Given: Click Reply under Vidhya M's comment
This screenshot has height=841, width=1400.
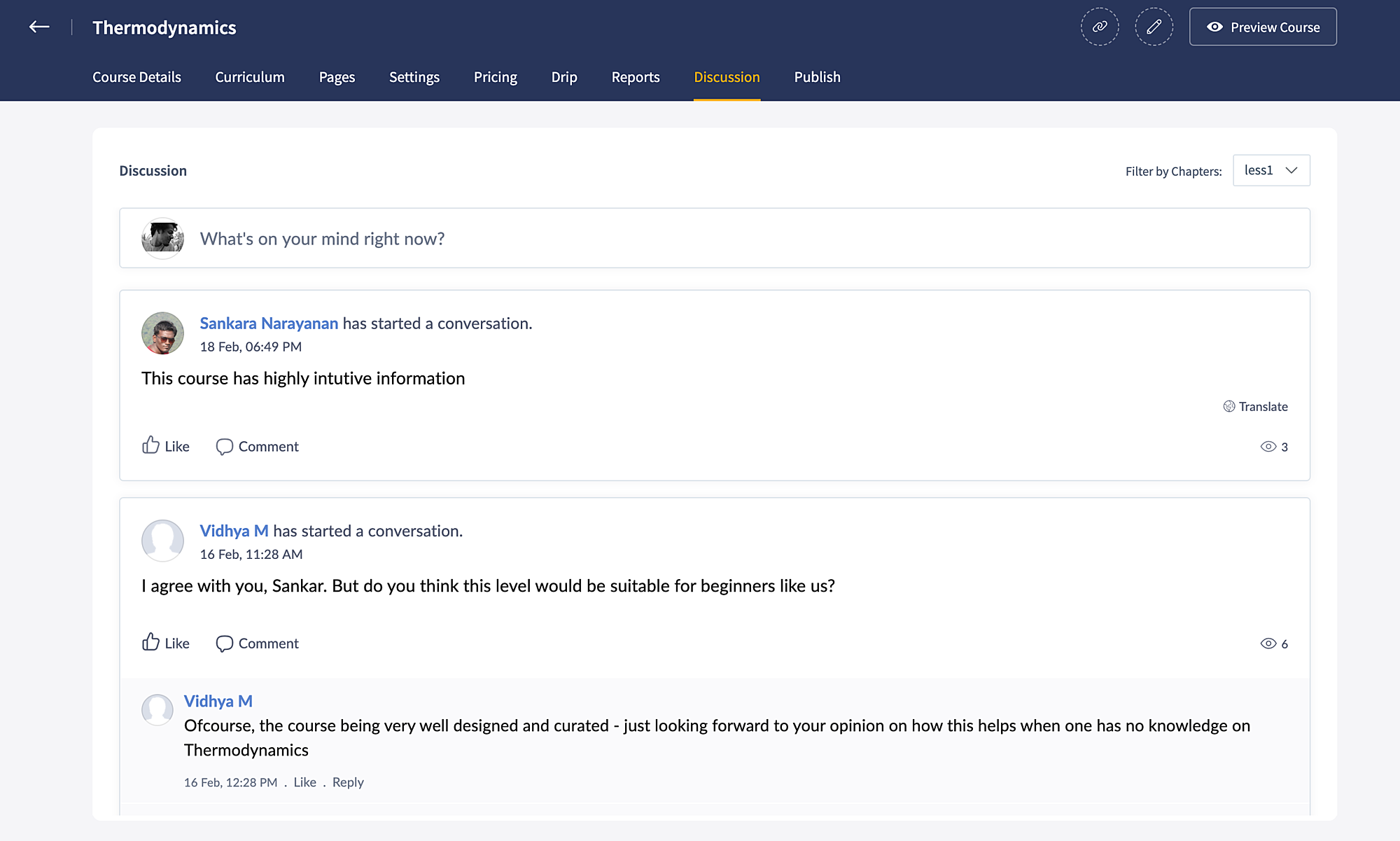Looking at the screenshot, I should [x=348, y=782].
